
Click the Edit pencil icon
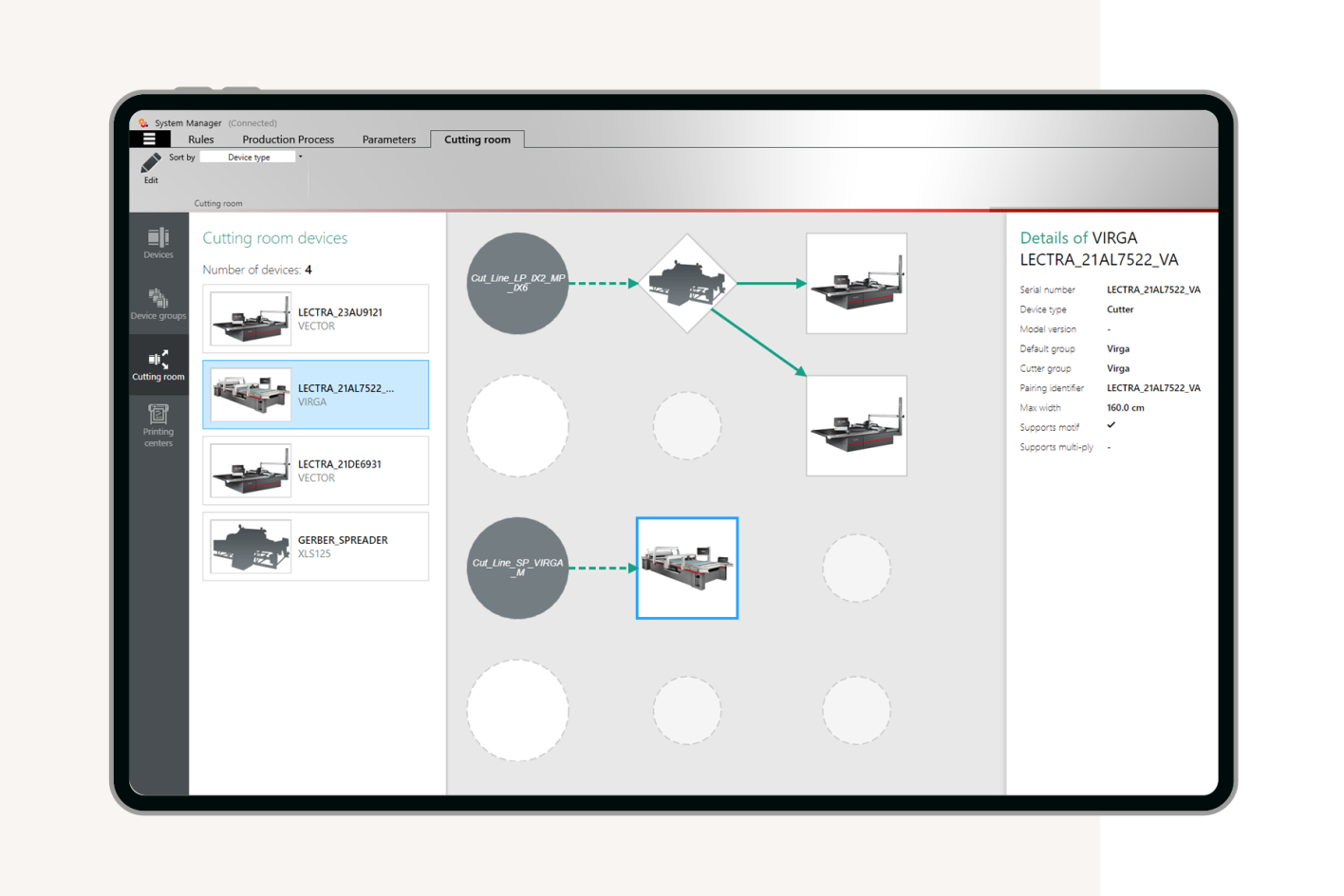[x=151, y=164]
